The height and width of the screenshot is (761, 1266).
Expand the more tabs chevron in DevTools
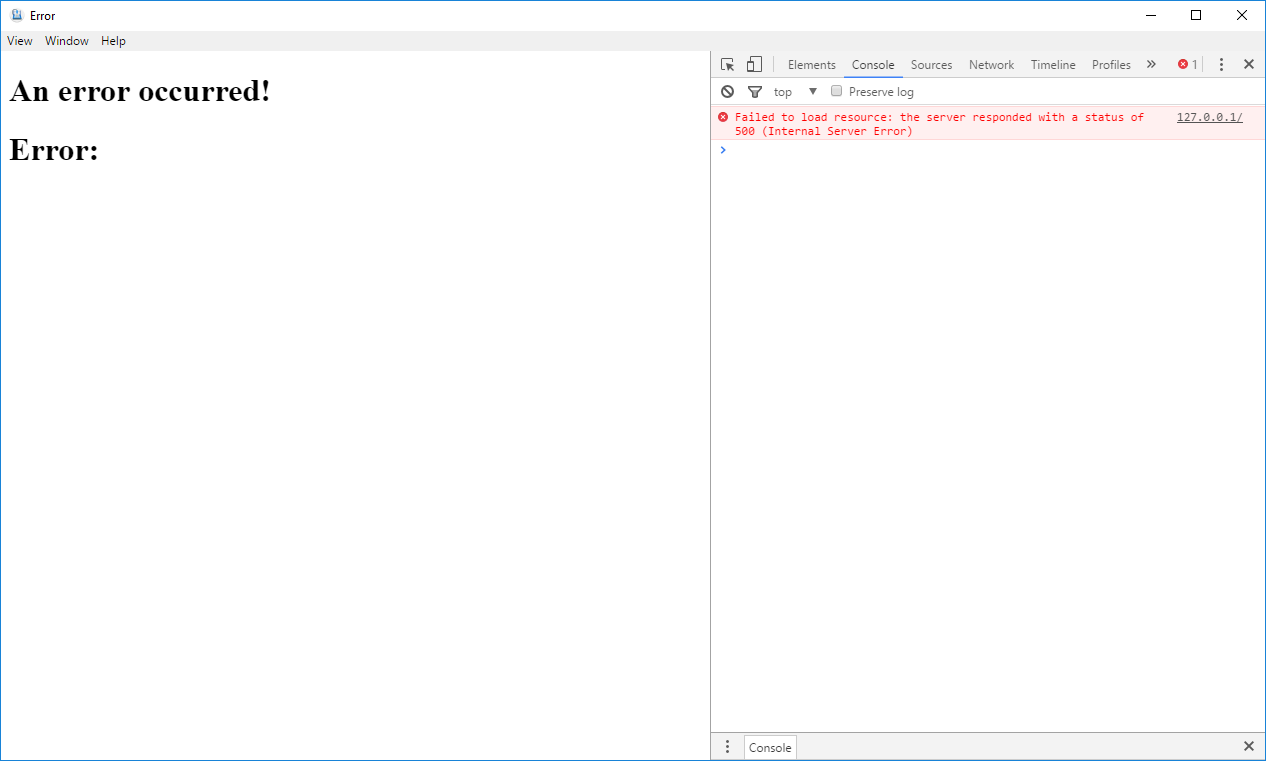tap(1151, 65)
